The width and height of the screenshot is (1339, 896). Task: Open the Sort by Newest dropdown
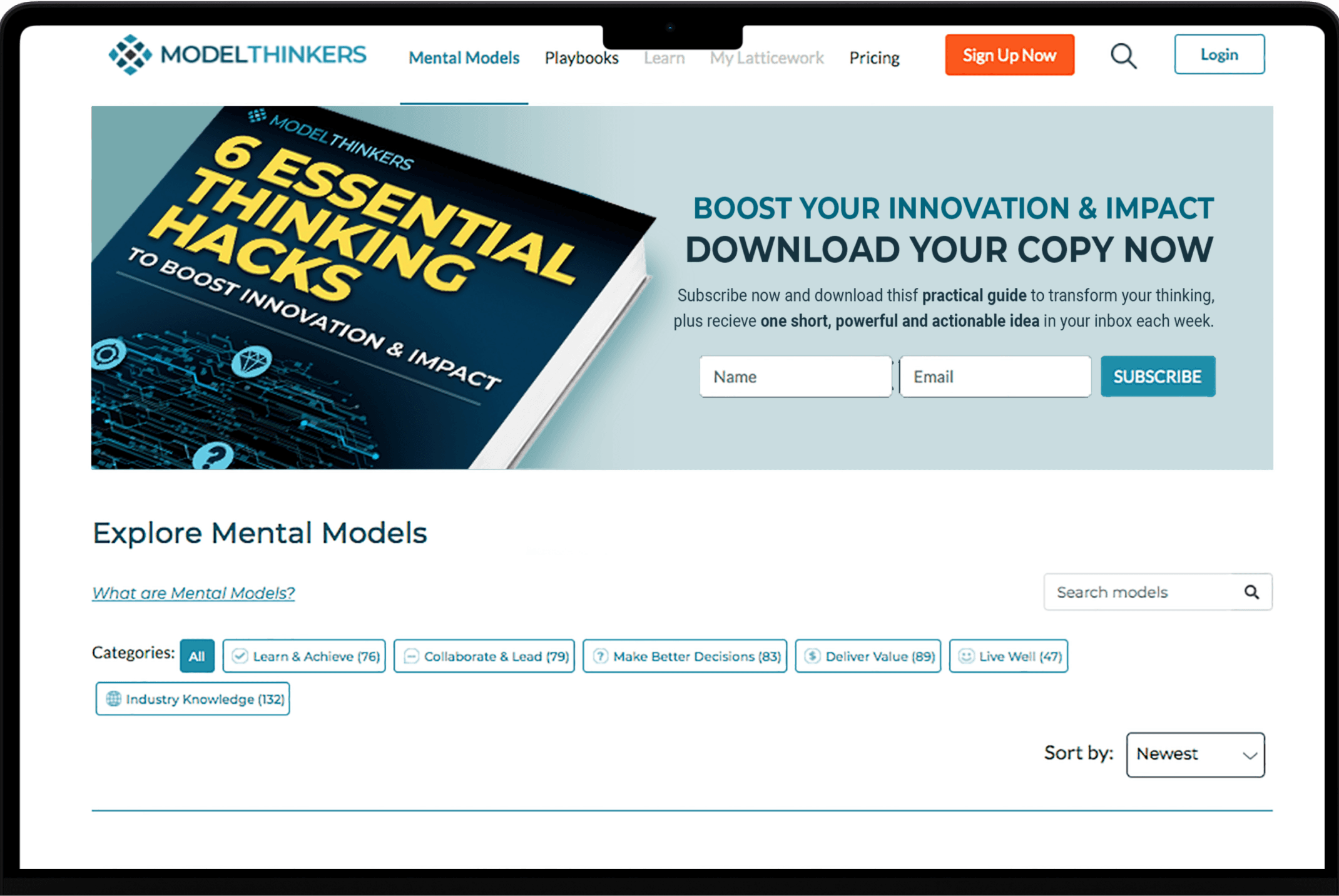click(x=1195, y=755)
